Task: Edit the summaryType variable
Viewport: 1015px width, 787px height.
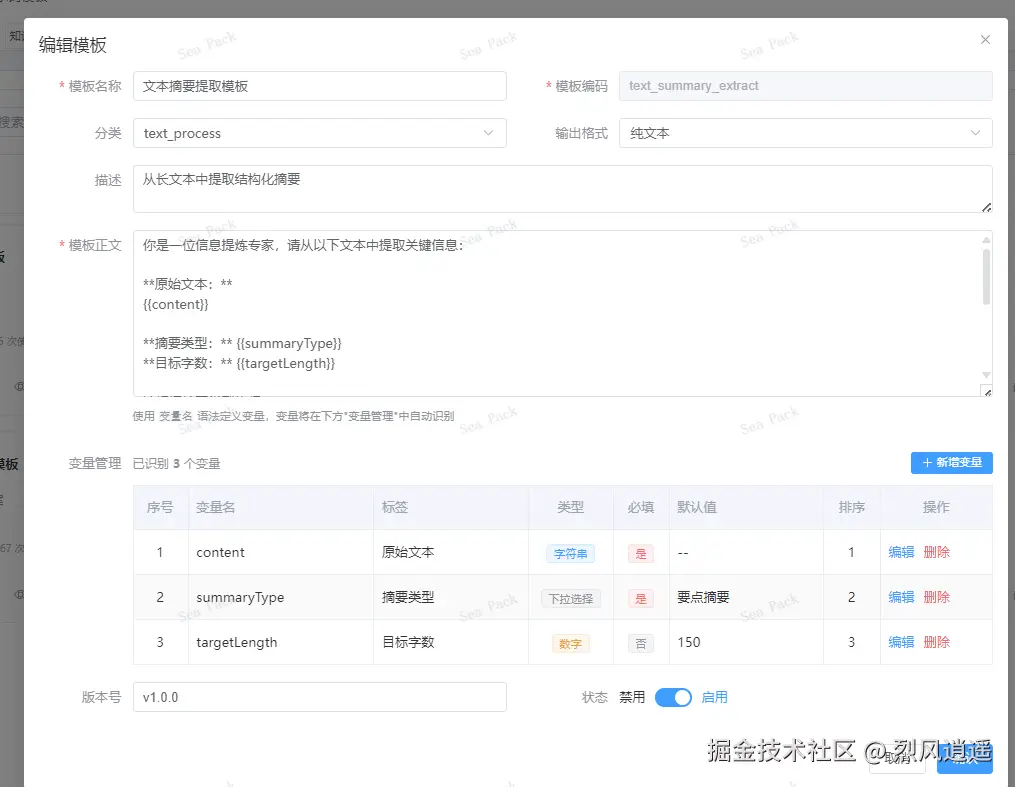Action: (901, 597)
